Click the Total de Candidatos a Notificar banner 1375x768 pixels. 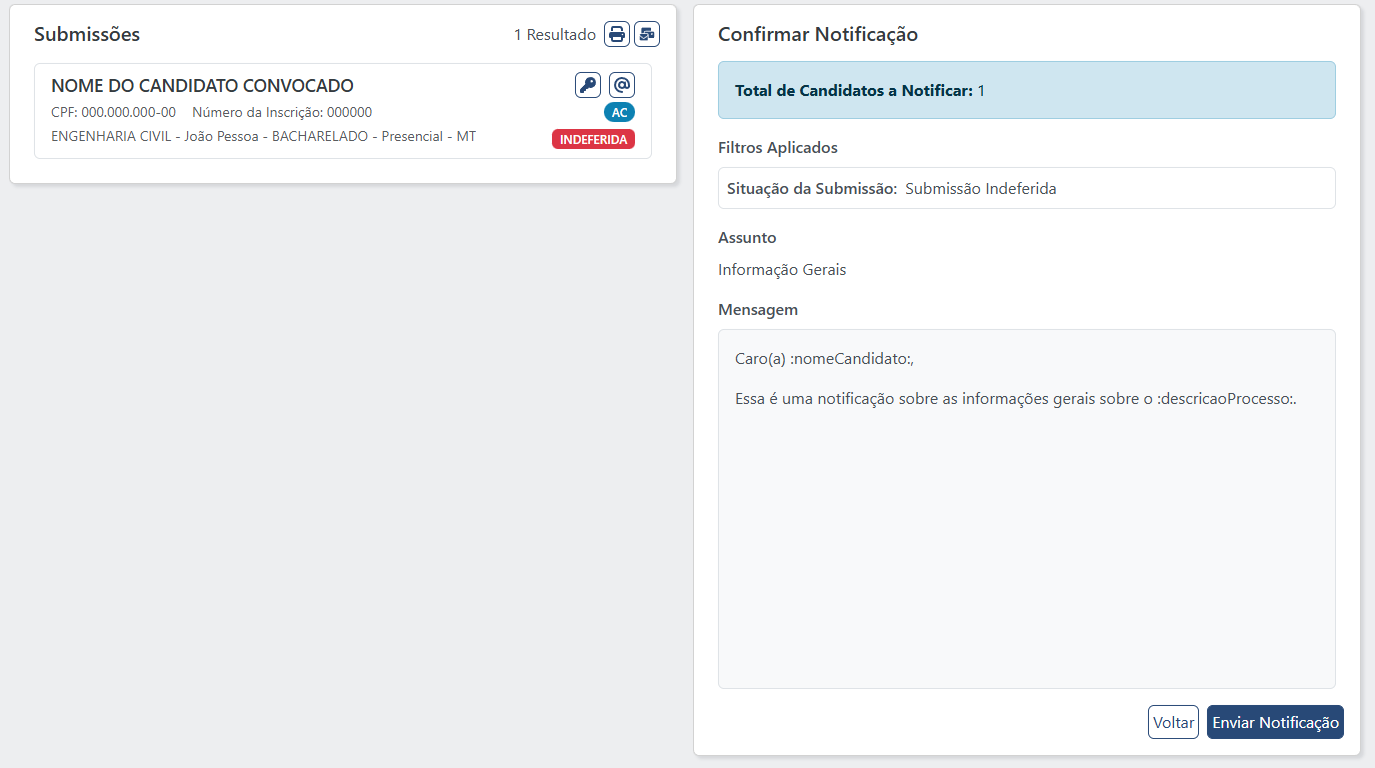click(x=1025, y=90)
